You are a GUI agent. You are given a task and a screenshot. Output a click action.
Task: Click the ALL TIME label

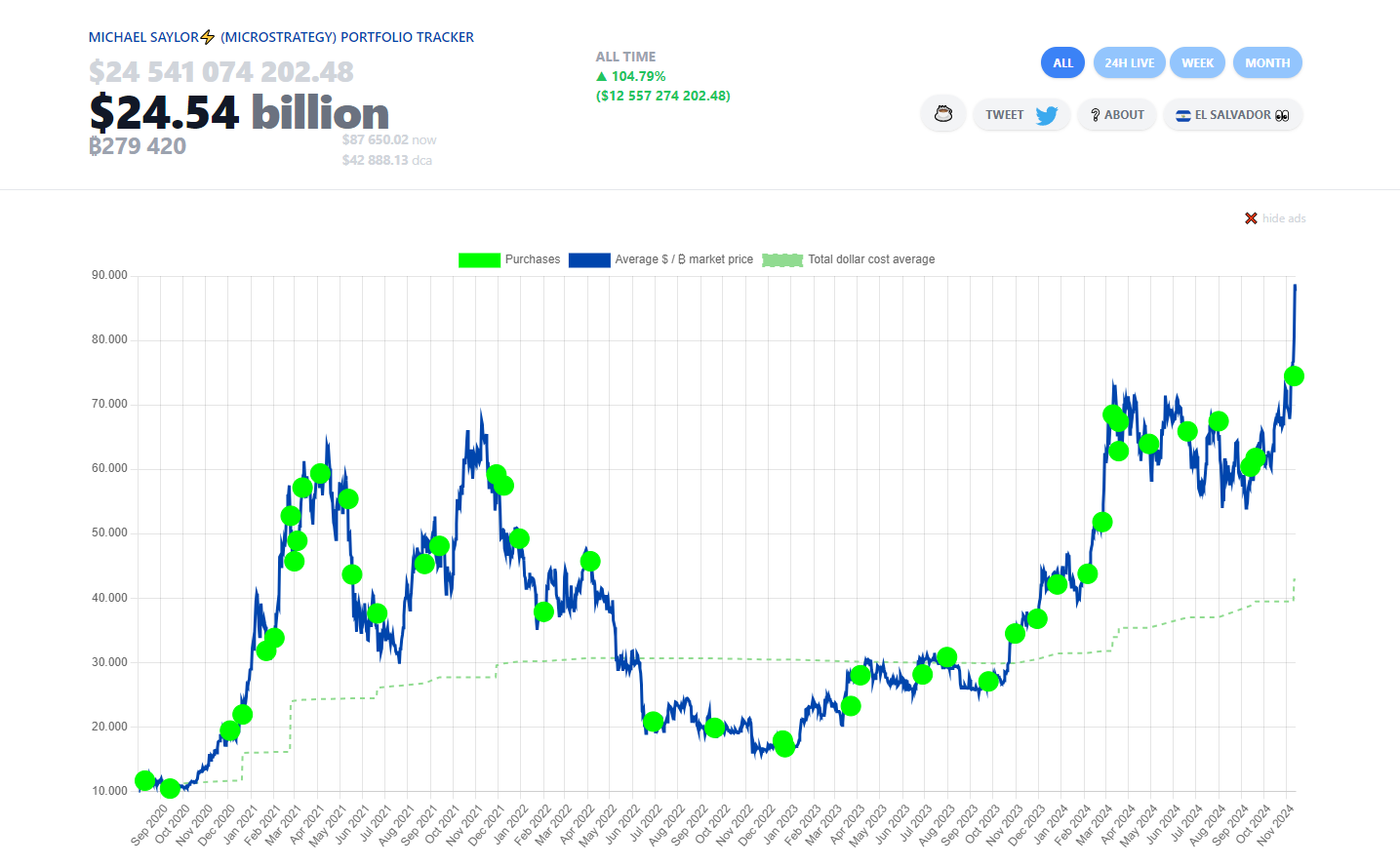pos(625,57)
